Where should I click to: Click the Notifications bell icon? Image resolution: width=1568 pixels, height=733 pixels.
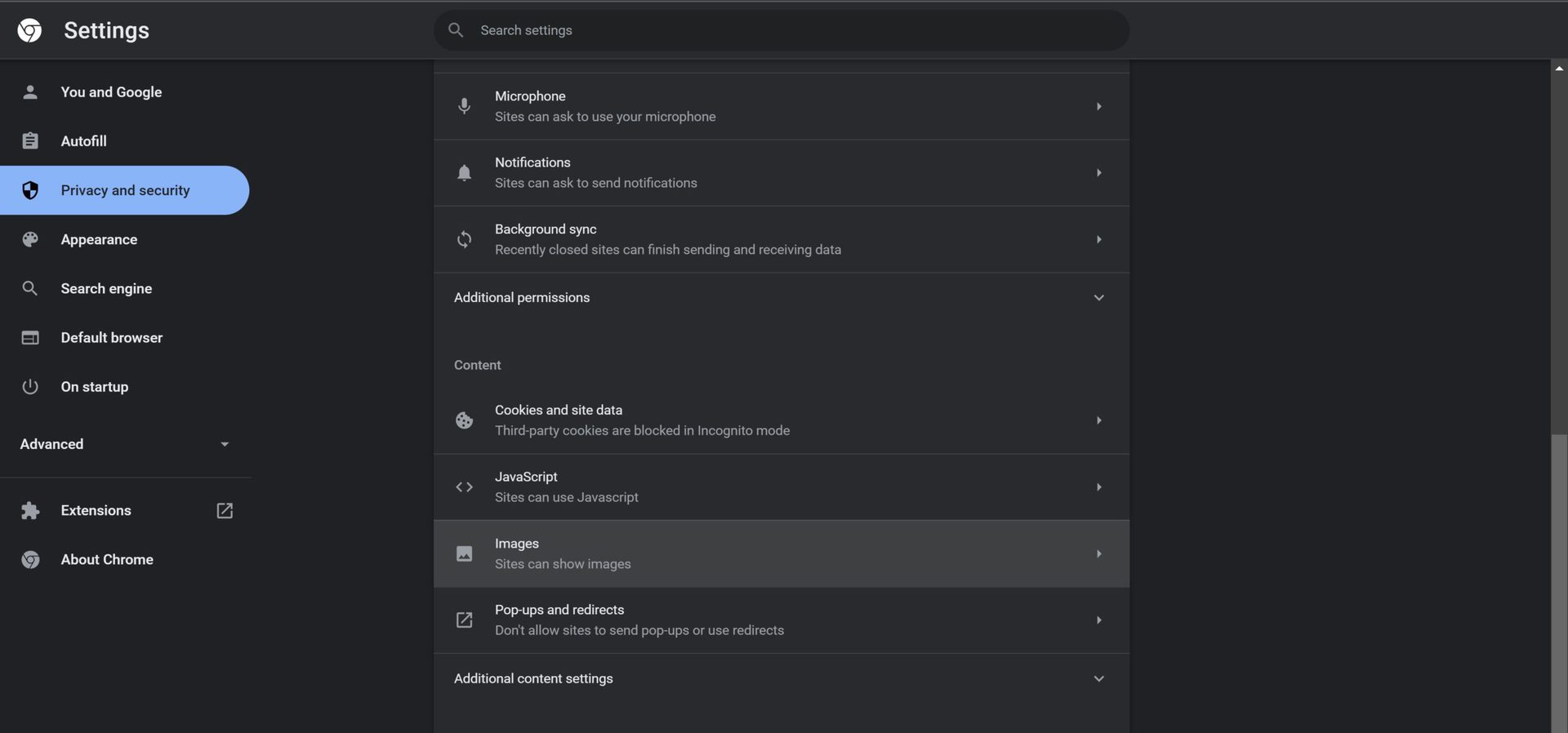(464, 173)
